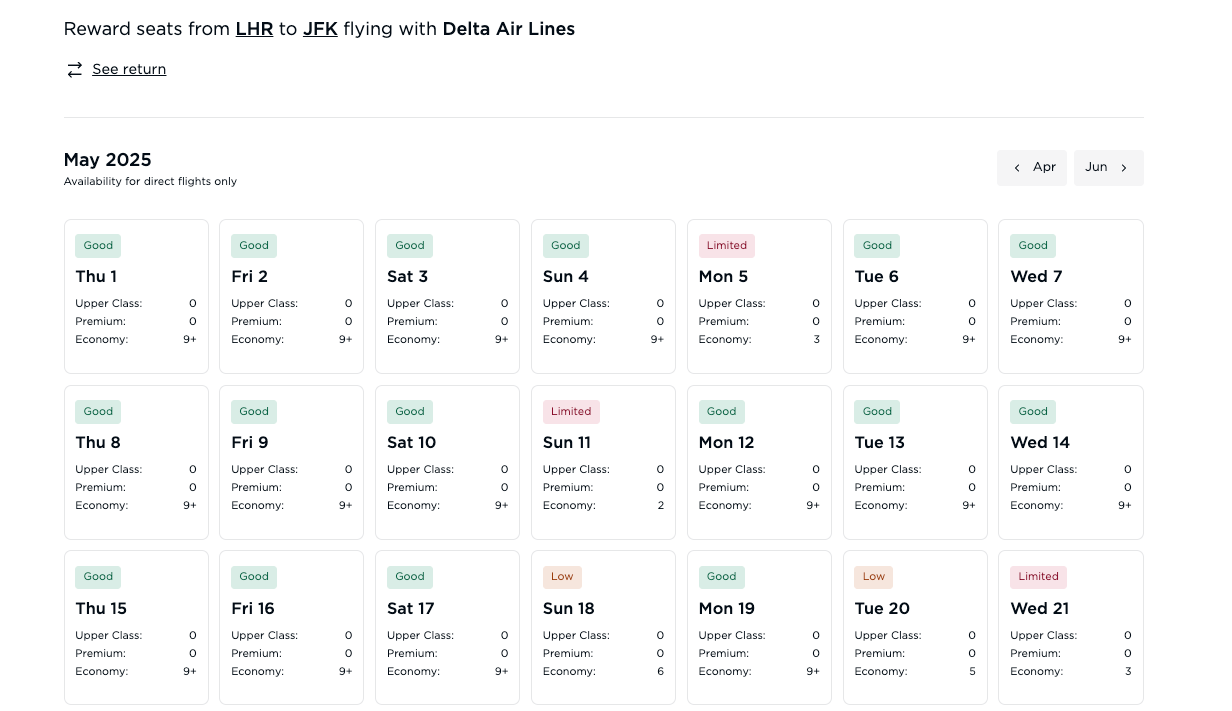This screenshot has height=711, width=1232.
Task: Select the Thu 1 date card
Action: coord(136,296)
